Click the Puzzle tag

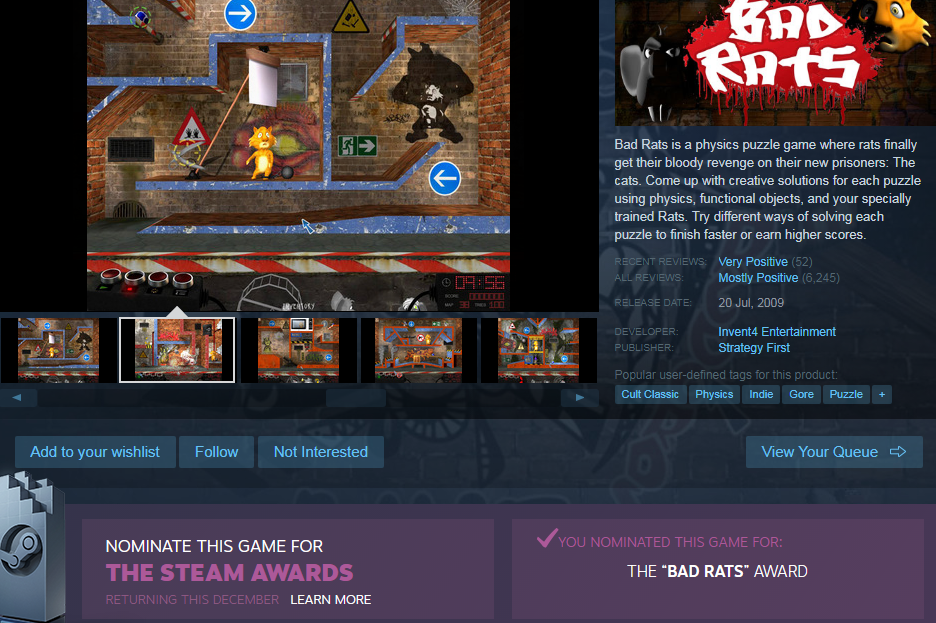pyautogui.click(x=846, y=394)
